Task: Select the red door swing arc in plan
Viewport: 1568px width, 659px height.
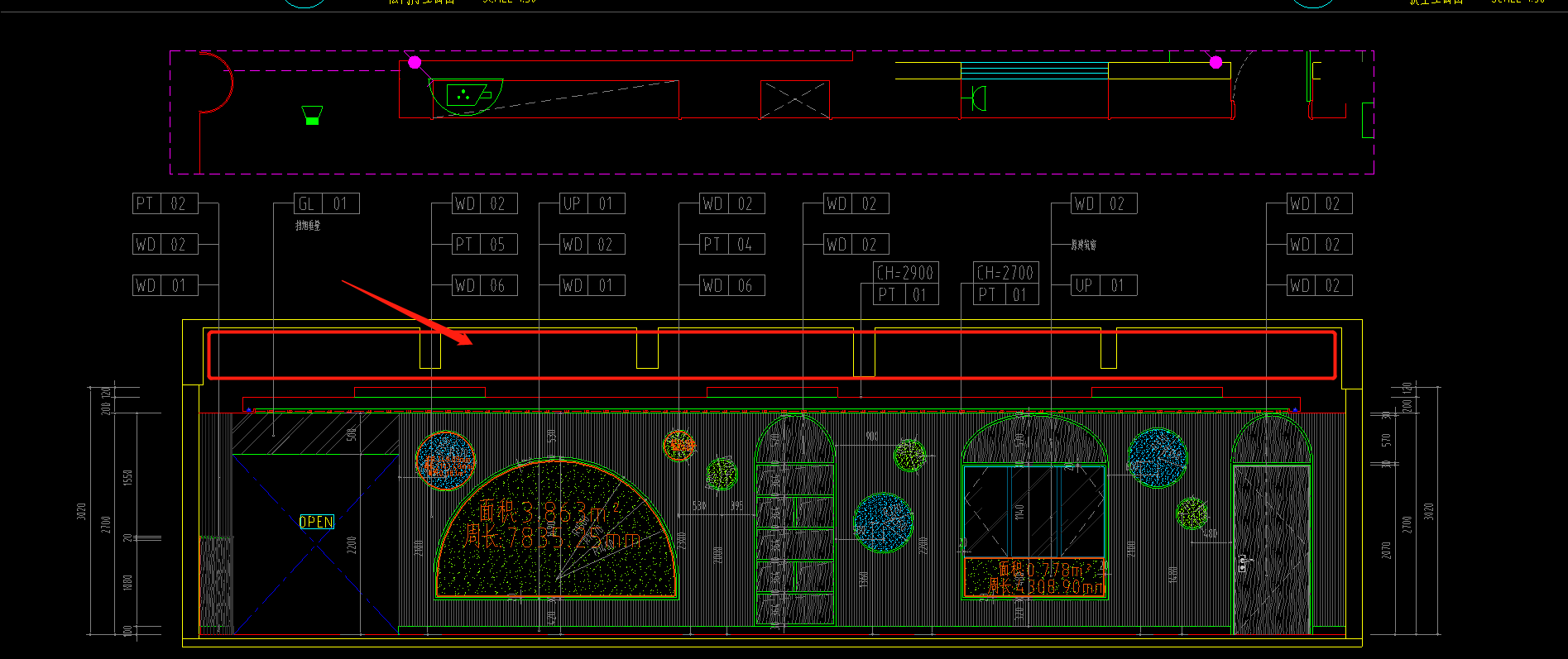Action: (217, 82)
